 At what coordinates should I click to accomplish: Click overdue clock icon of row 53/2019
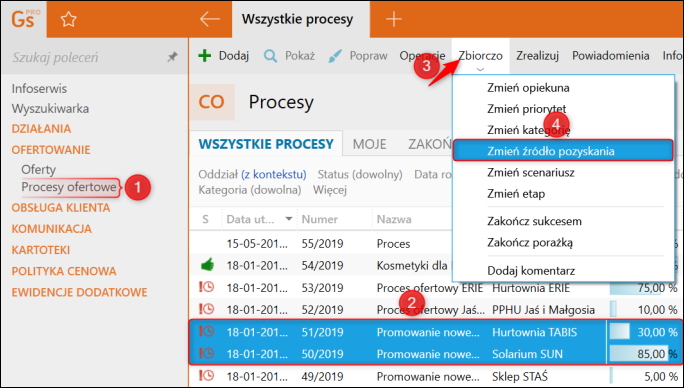pyautogui.click(x=206, y=287)
